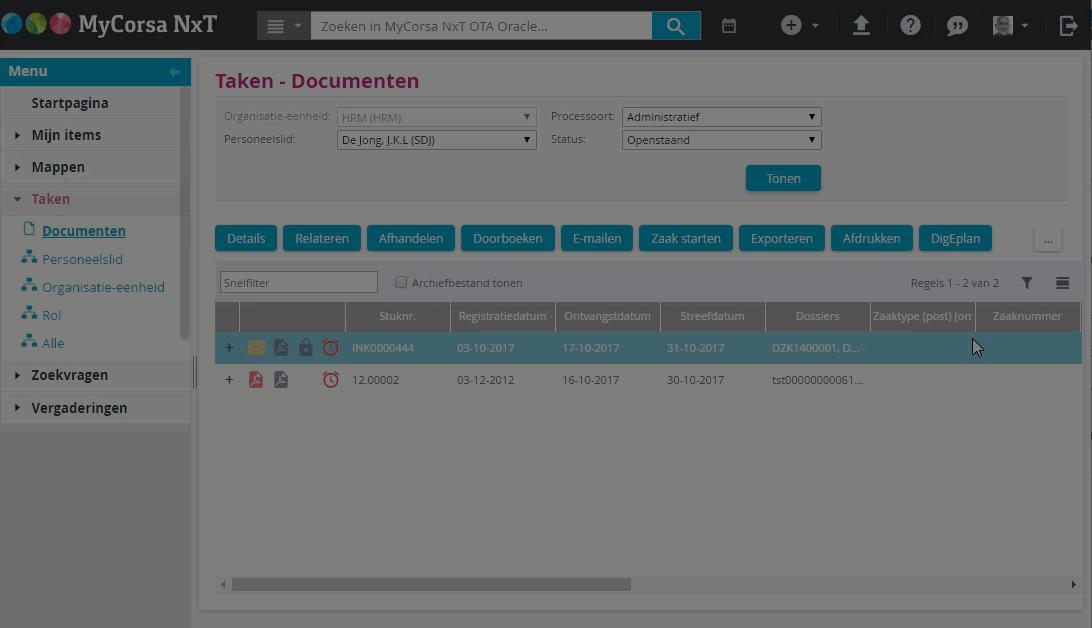This screenshot has width=1092, height=628.
Task: Click the Exporteren button
Action: [x=781, y=238]
